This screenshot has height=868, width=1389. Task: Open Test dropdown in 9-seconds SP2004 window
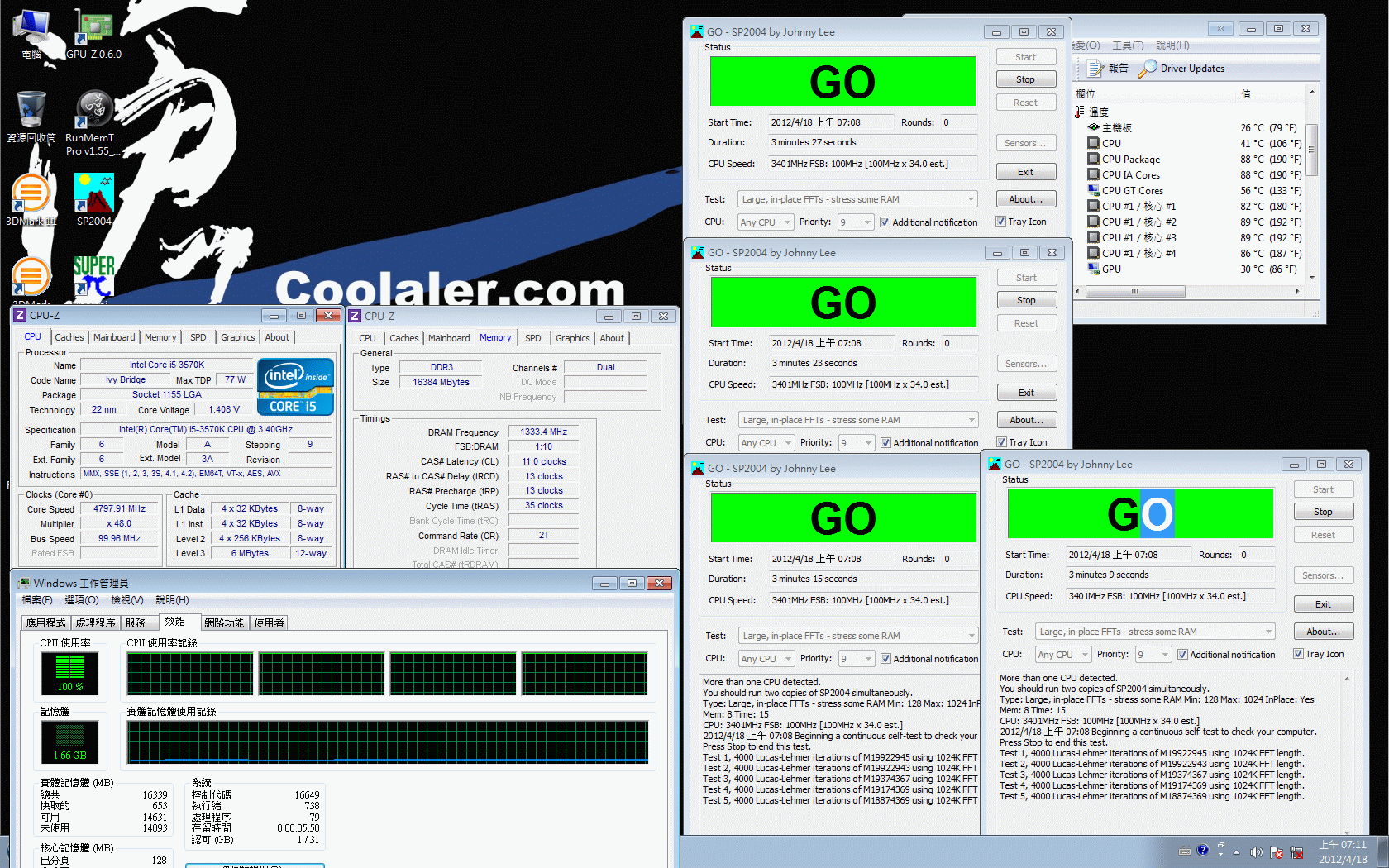(x=1155, y=632)
